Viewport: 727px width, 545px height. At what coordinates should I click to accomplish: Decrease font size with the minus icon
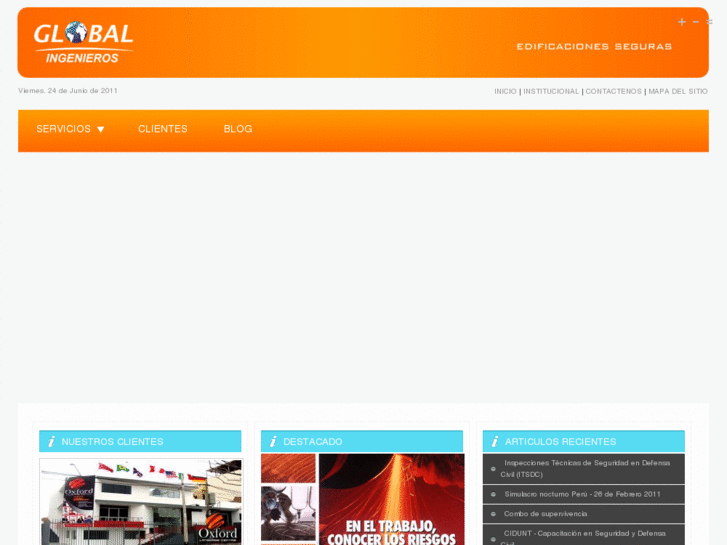pos(695,22)
